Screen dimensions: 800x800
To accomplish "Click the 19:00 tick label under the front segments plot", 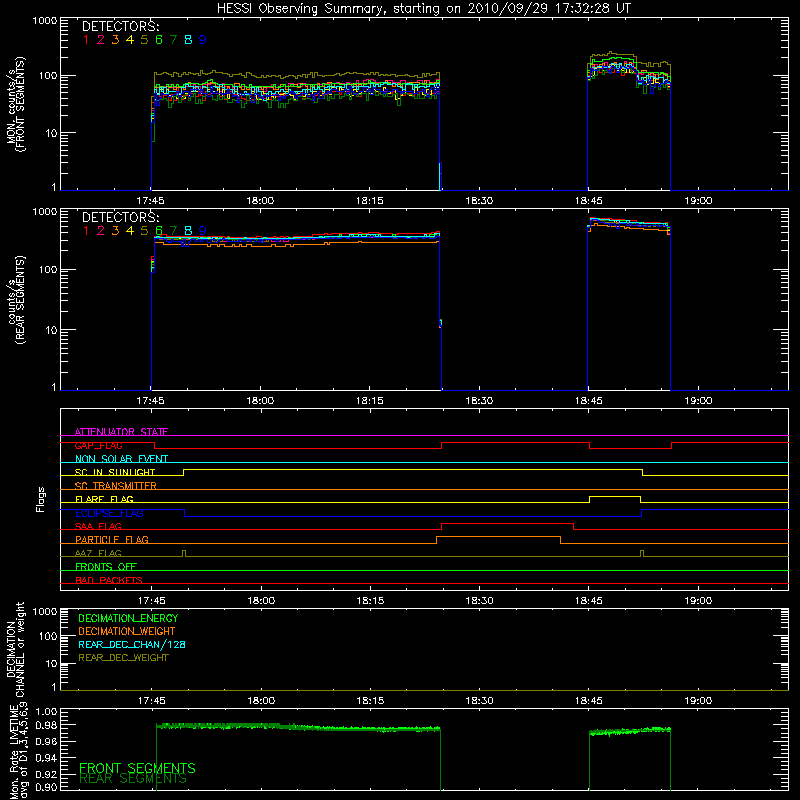I will [x=698, y=201].
